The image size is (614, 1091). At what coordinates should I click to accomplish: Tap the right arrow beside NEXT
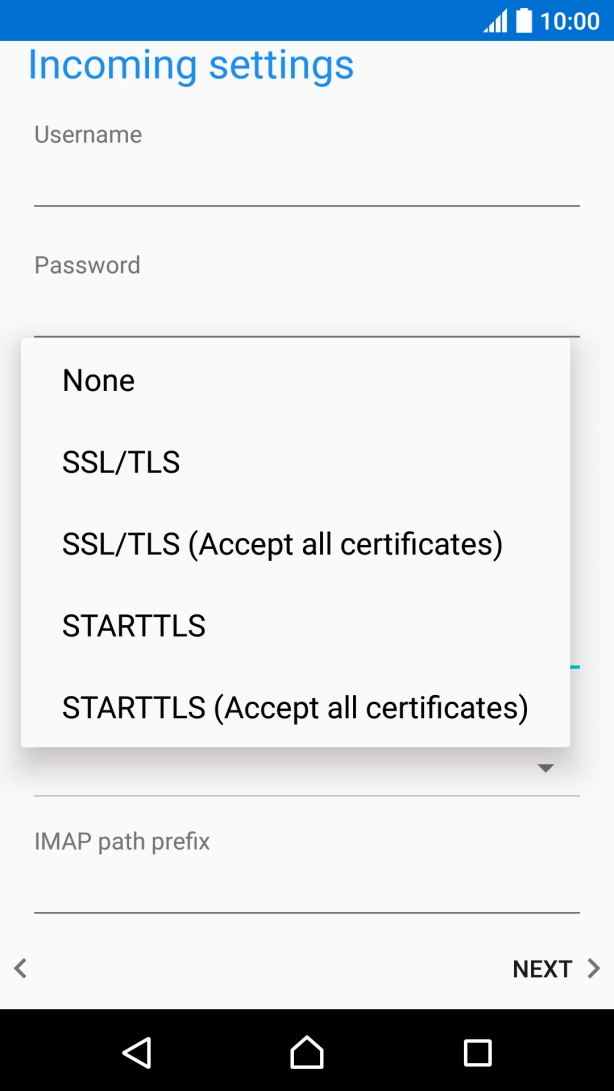588,968
